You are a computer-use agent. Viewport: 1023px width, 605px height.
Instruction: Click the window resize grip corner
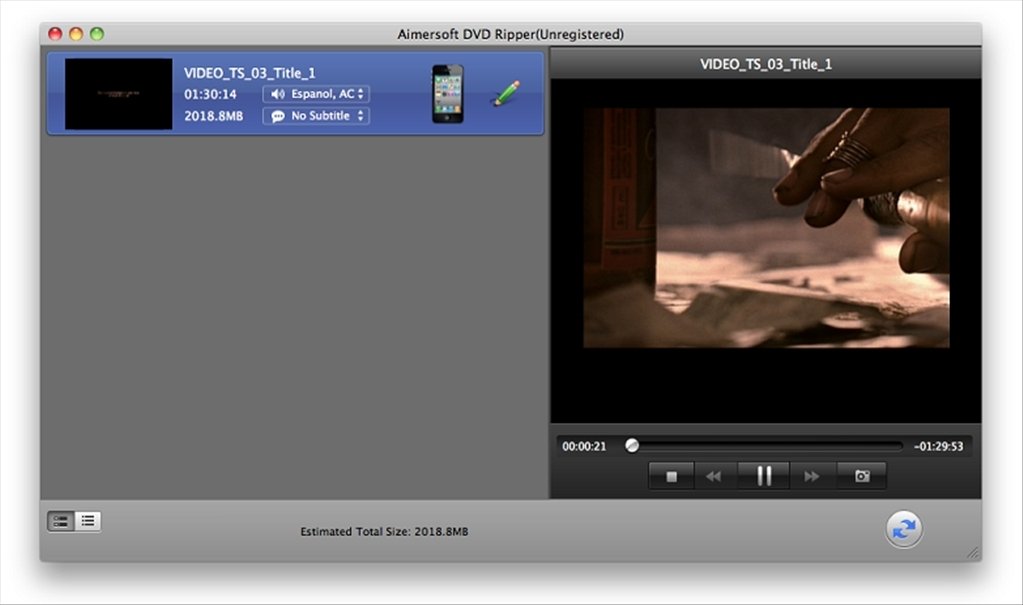tap(973, 553)
